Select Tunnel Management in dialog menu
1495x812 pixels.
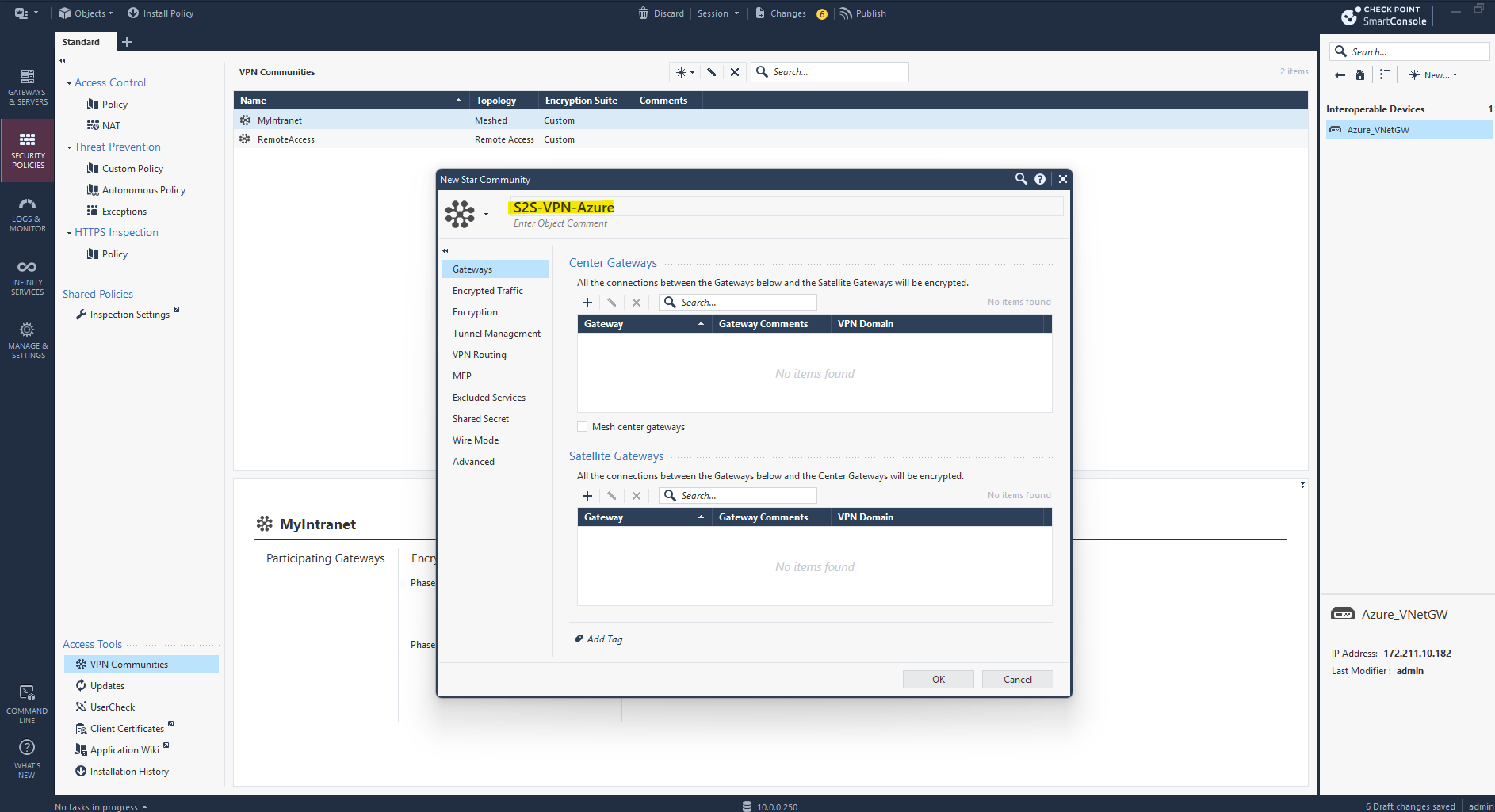pyautogui.click(x=495, y=334)
